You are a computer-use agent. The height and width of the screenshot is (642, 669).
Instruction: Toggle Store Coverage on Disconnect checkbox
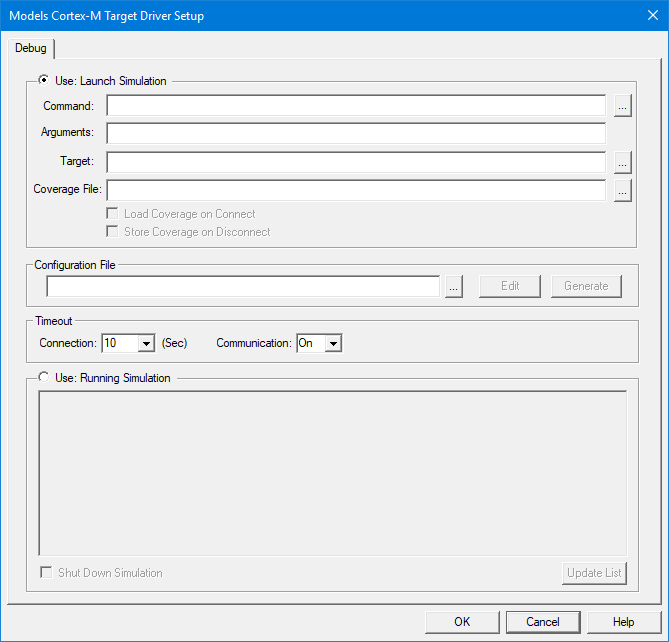click(113, 232)
